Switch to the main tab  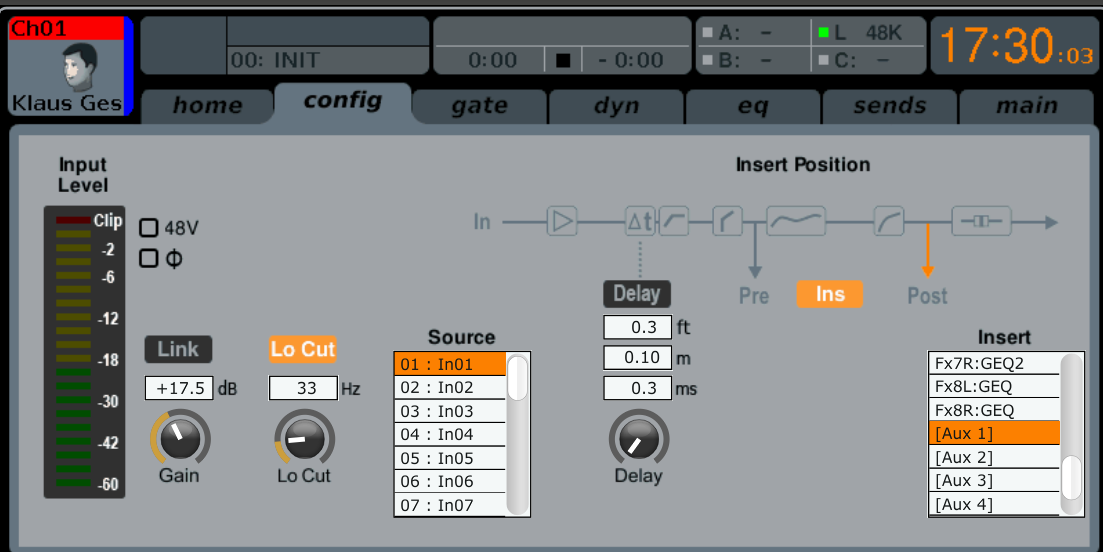(1026, 105)
